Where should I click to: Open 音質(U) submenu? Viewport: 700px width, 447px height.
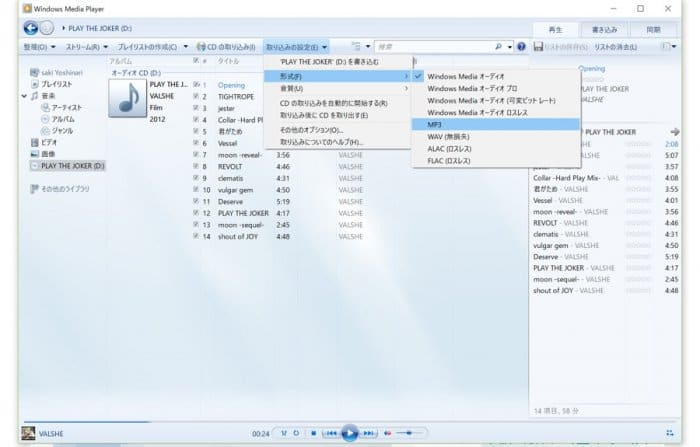click(x=338, y=88)
